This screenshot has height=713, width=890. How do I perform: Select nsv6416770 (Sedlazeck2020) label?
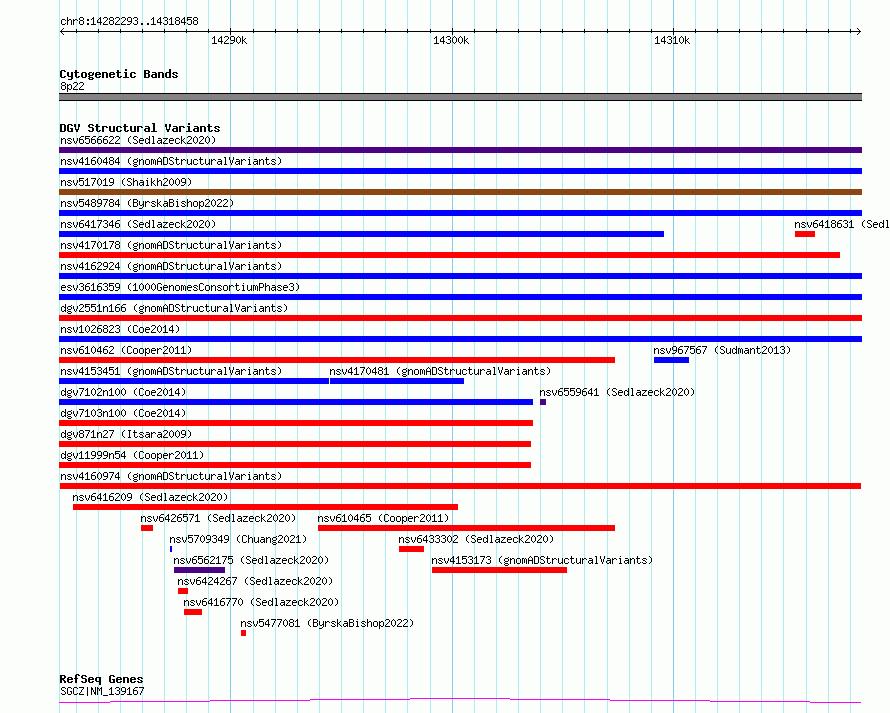tap(261, 602)
